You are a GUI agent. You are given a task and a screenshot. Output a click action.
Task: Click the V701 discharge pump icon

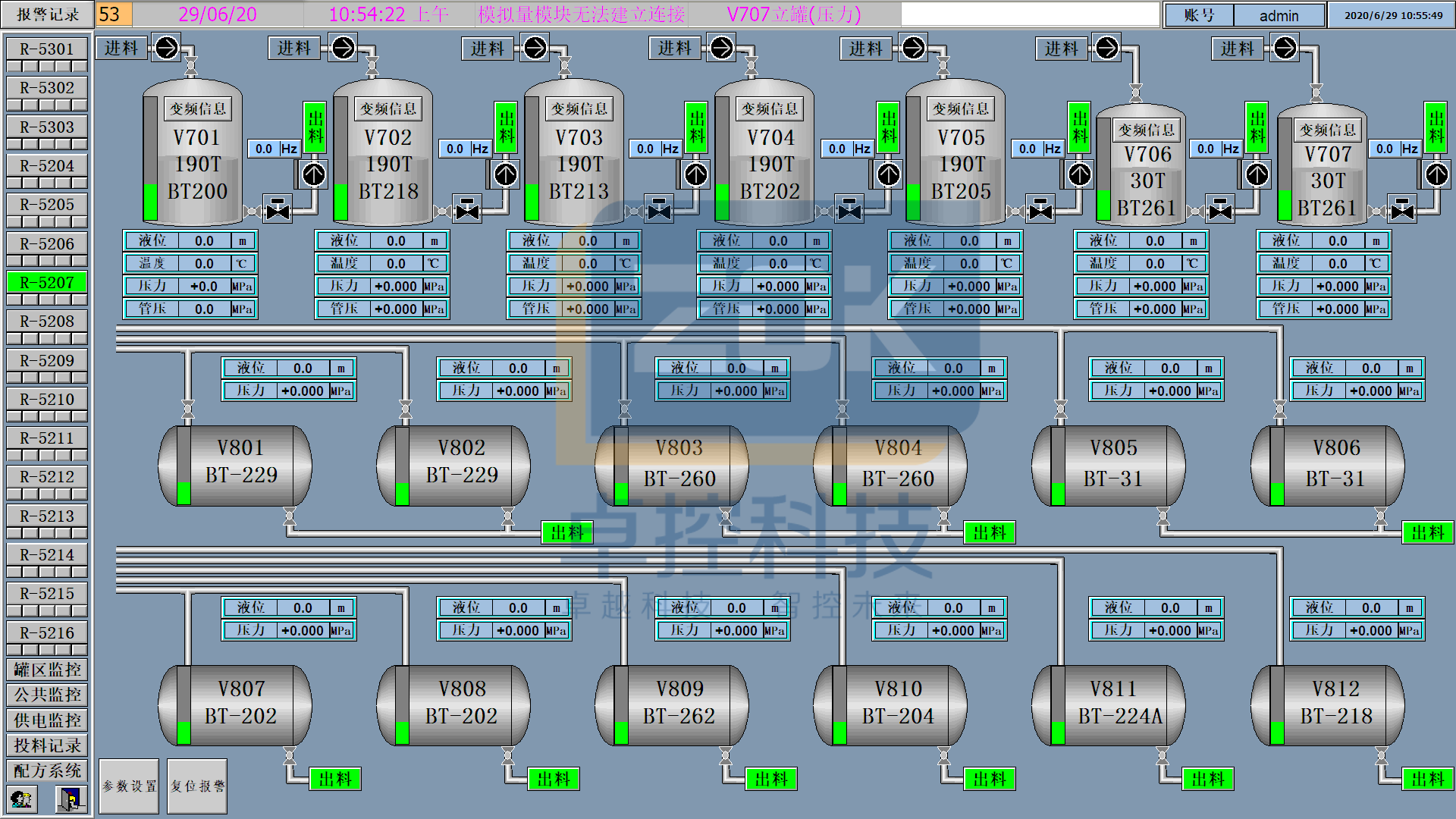313,175
